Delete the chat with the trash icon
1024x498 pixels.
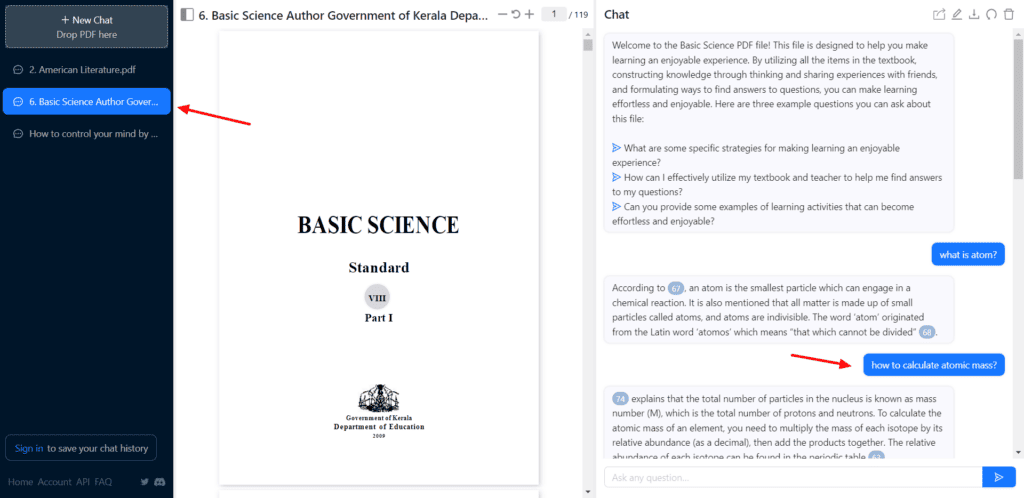point(1008,15)
